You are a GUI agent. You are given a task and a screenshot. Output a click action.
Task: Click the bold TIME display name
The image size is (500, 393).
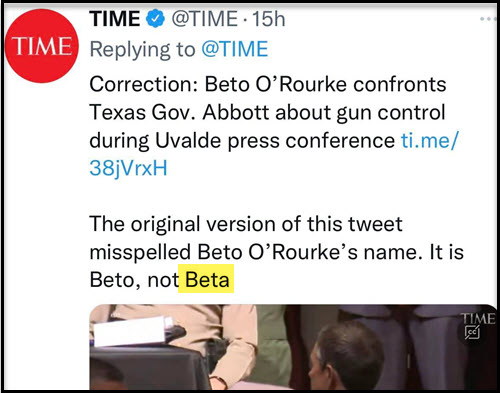(x=115, y=19)
